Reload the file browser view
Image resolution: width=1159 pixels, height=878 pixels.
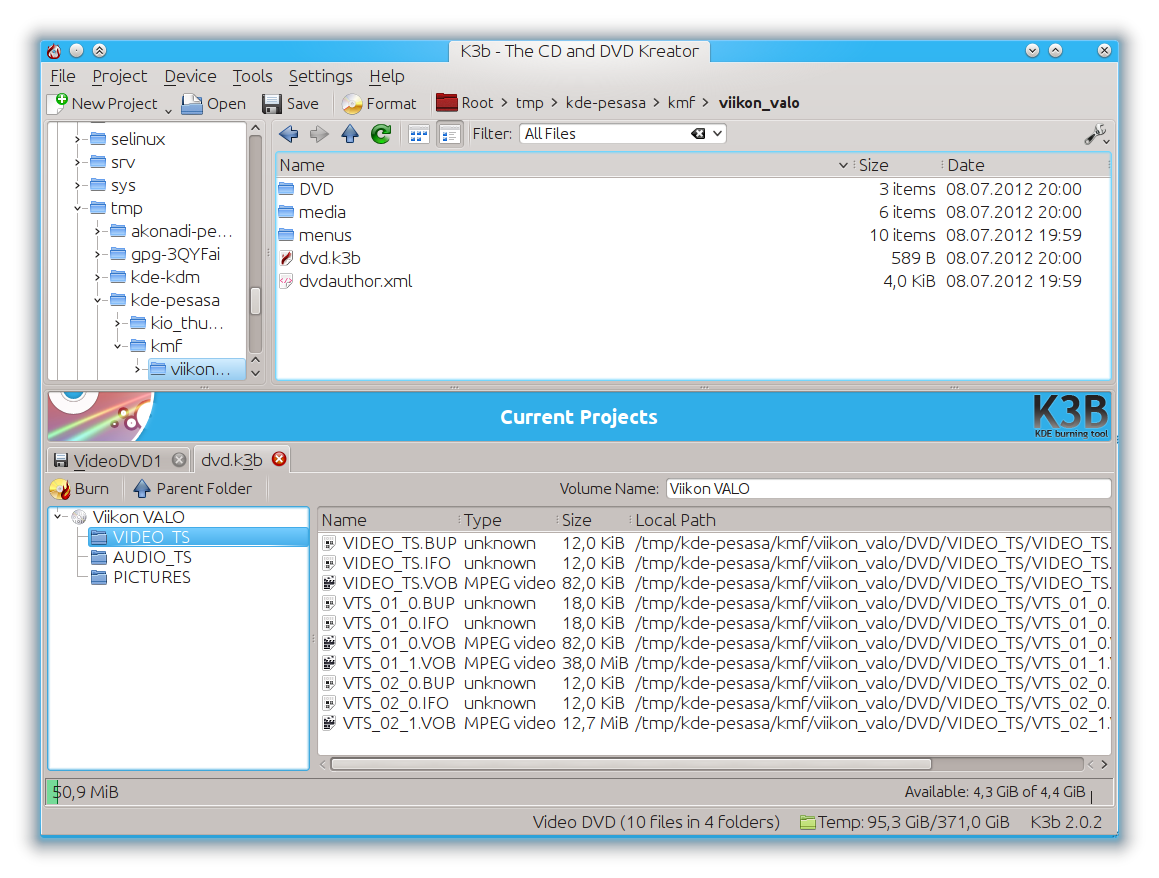click(x=381, y=134)
